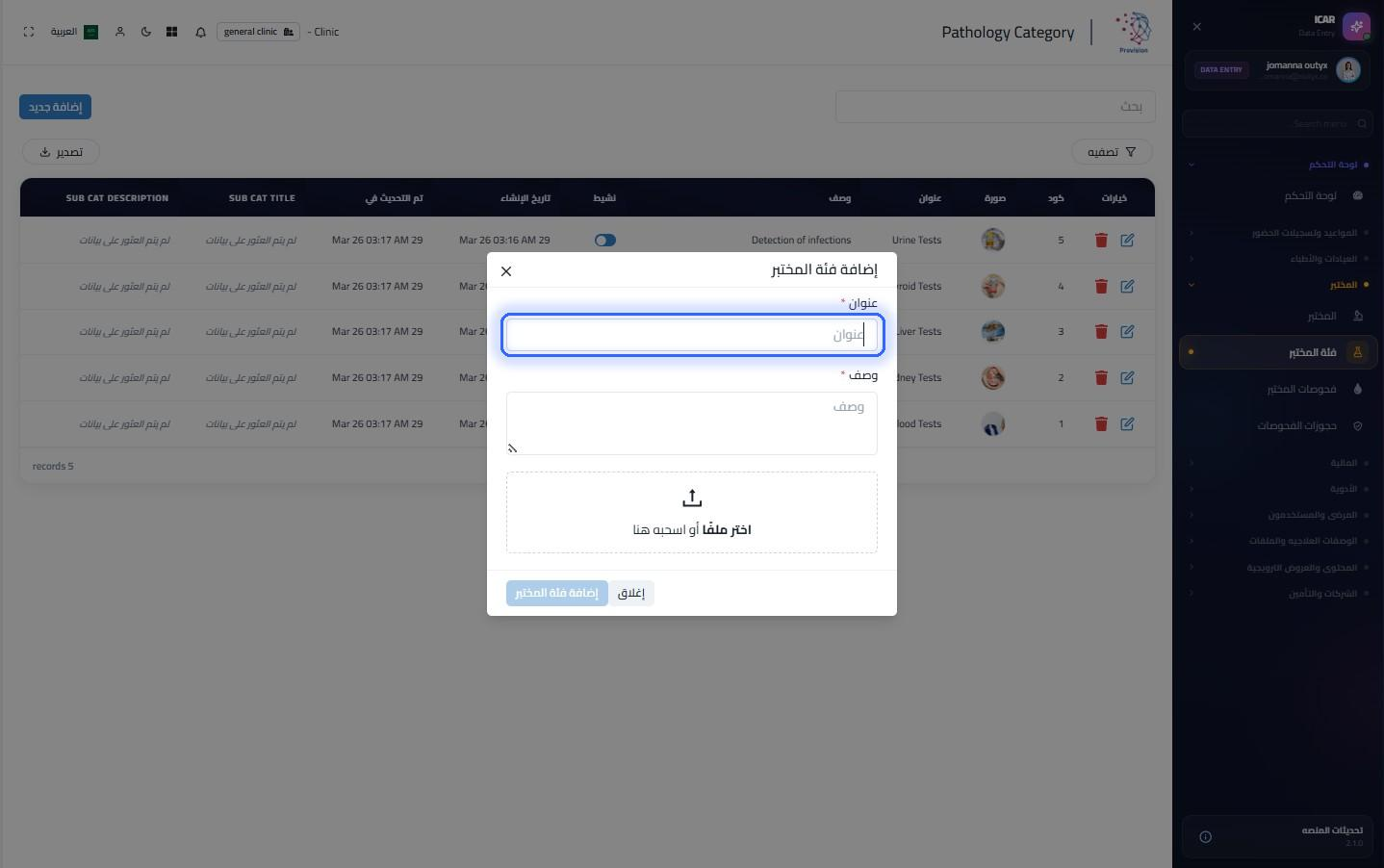Open the user profile icon in header
Screen dimensions: 1384x868
[x=120, y=32]
